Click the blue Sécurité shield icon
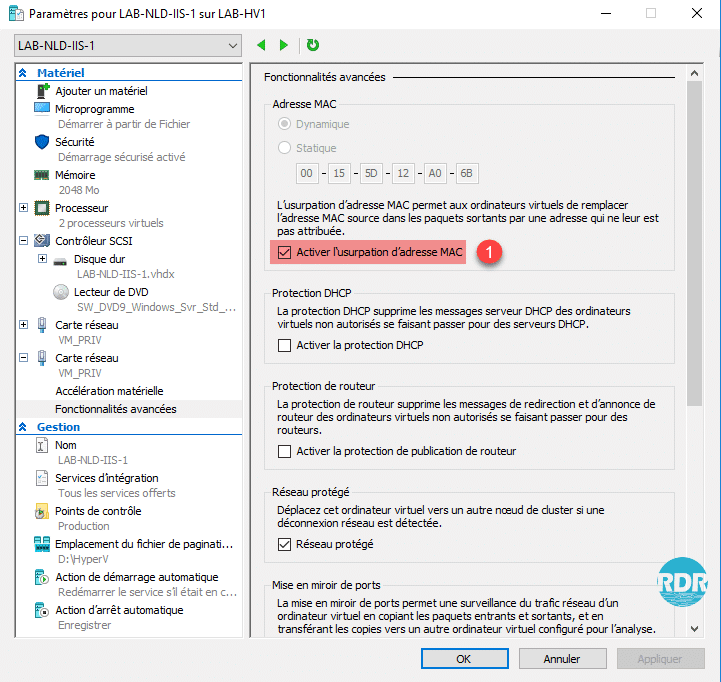Image resolution: width=721 pixels, height=682 pixels. pos(42,142)
